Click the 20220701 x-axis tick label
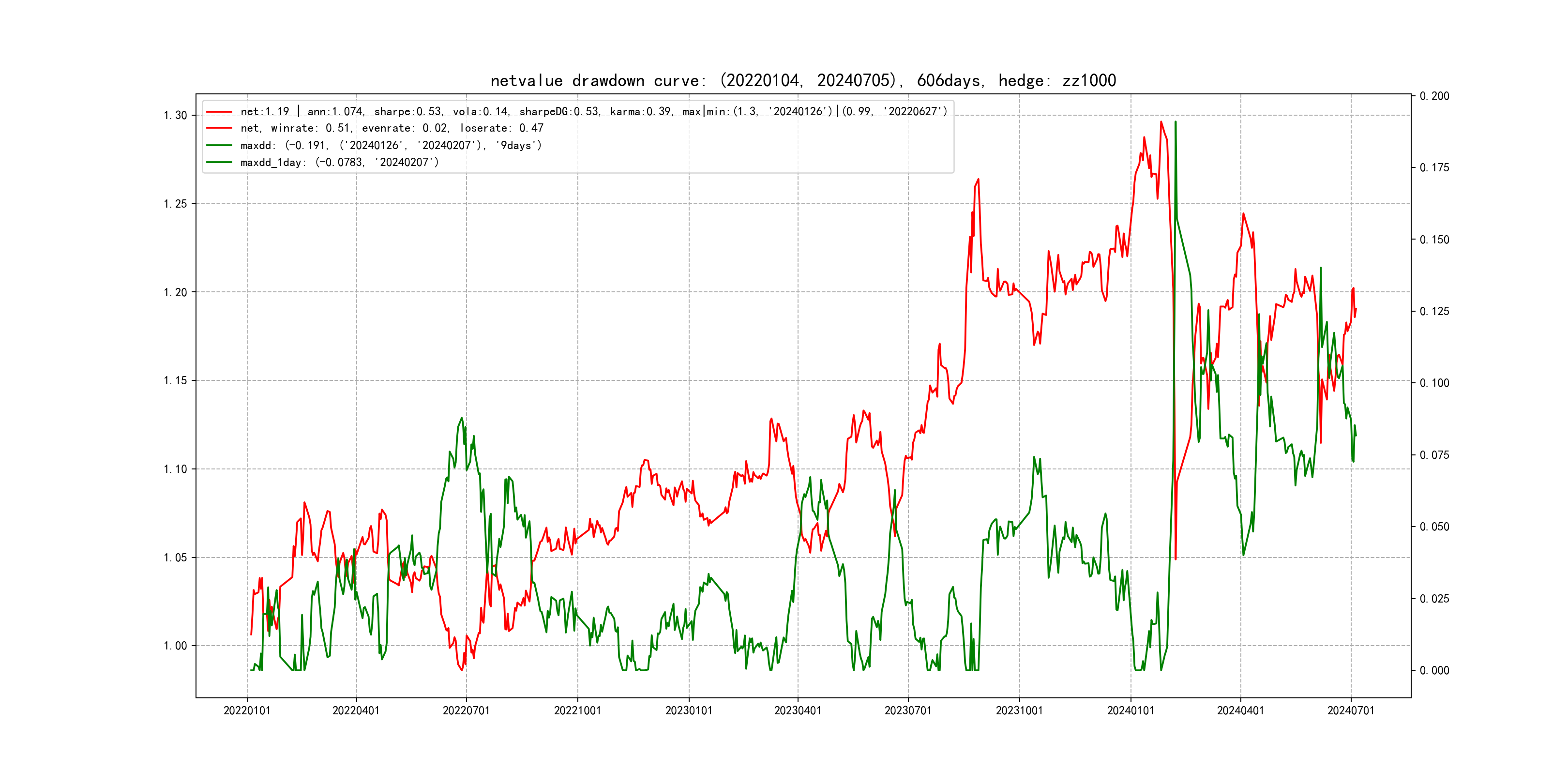The height and width of the screenshot is (784, 1568). coord(466,710)
